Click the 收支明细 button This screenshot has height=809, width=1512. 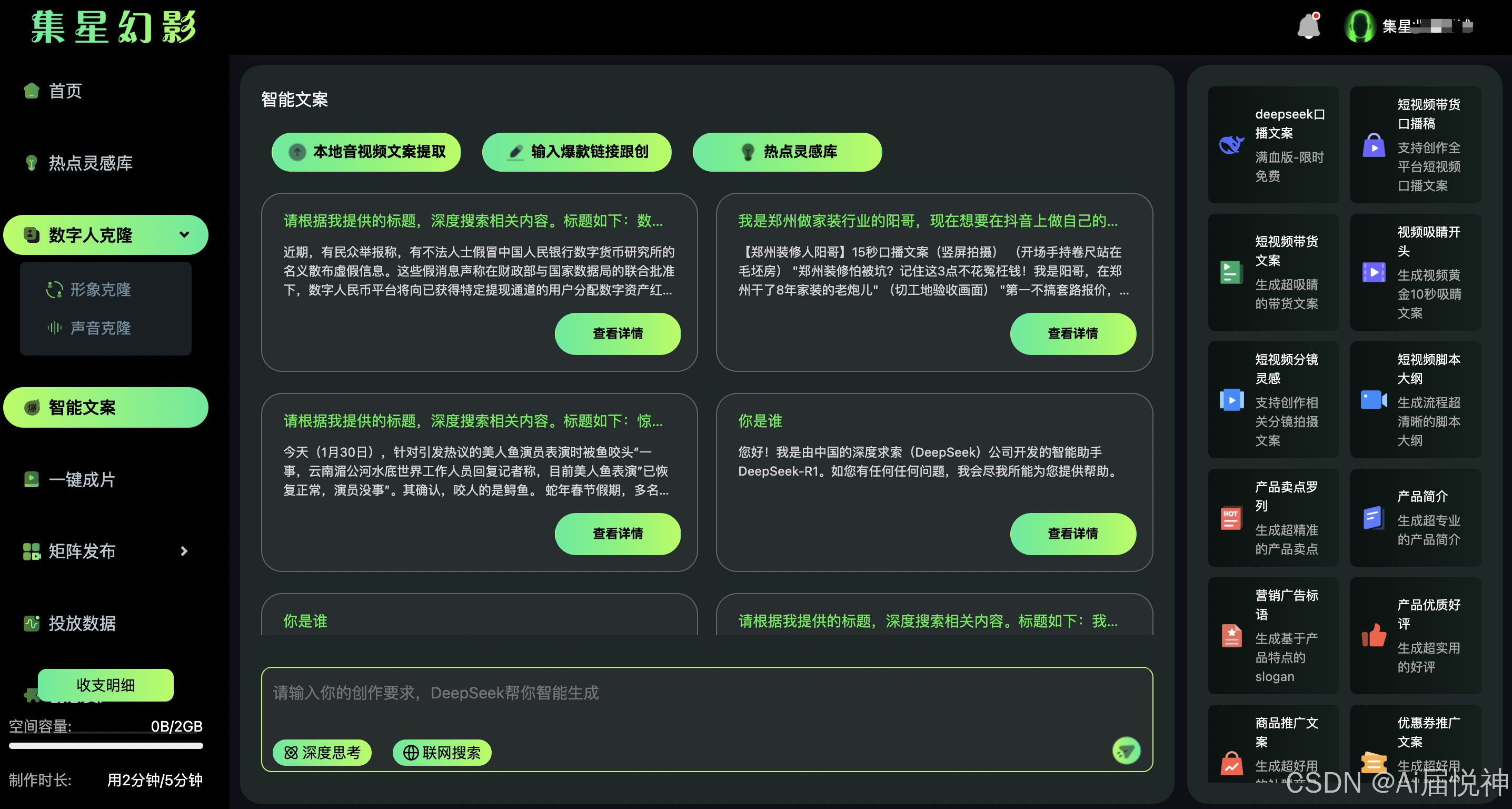point(106,685)
